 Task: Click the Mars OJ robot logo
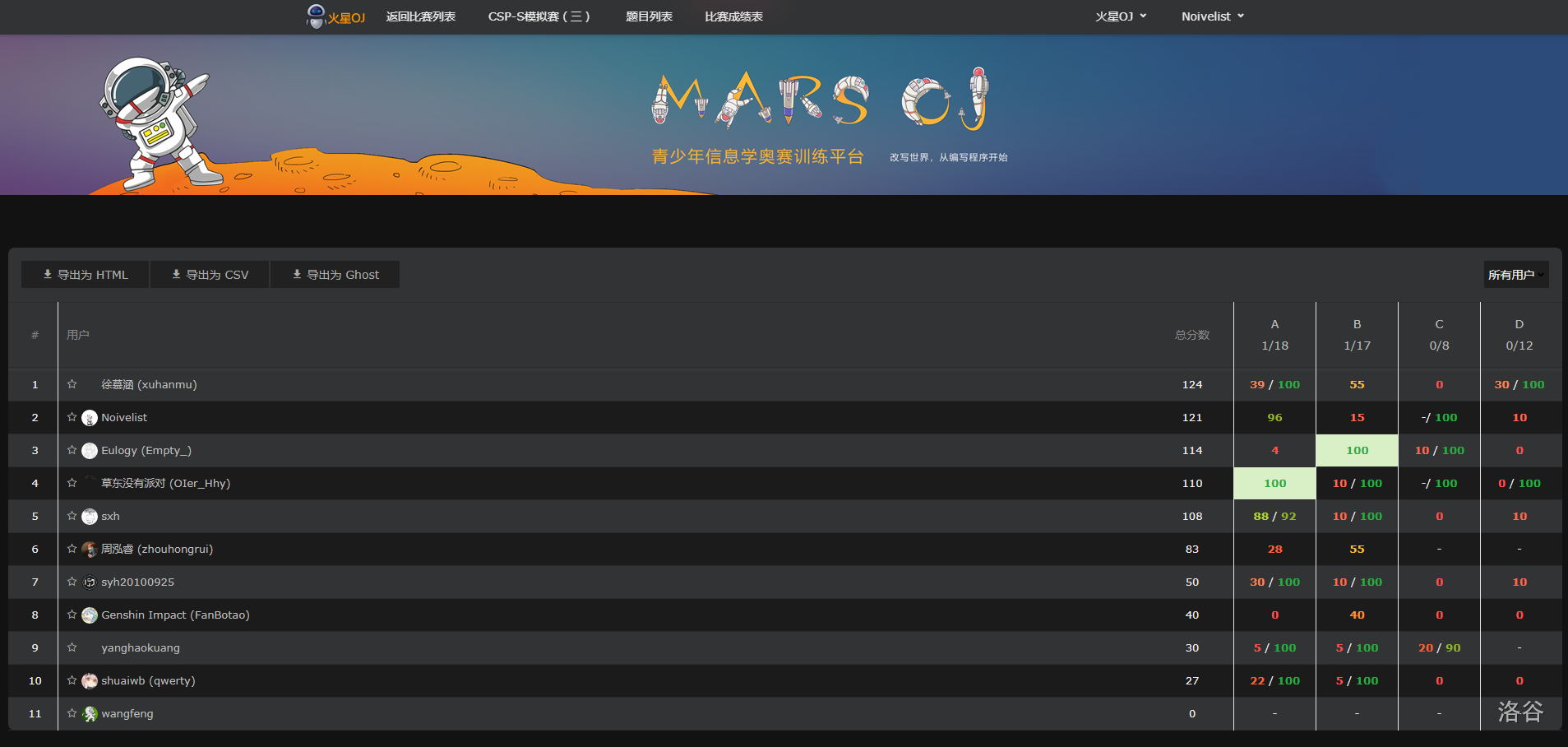(x=317, y=16)
